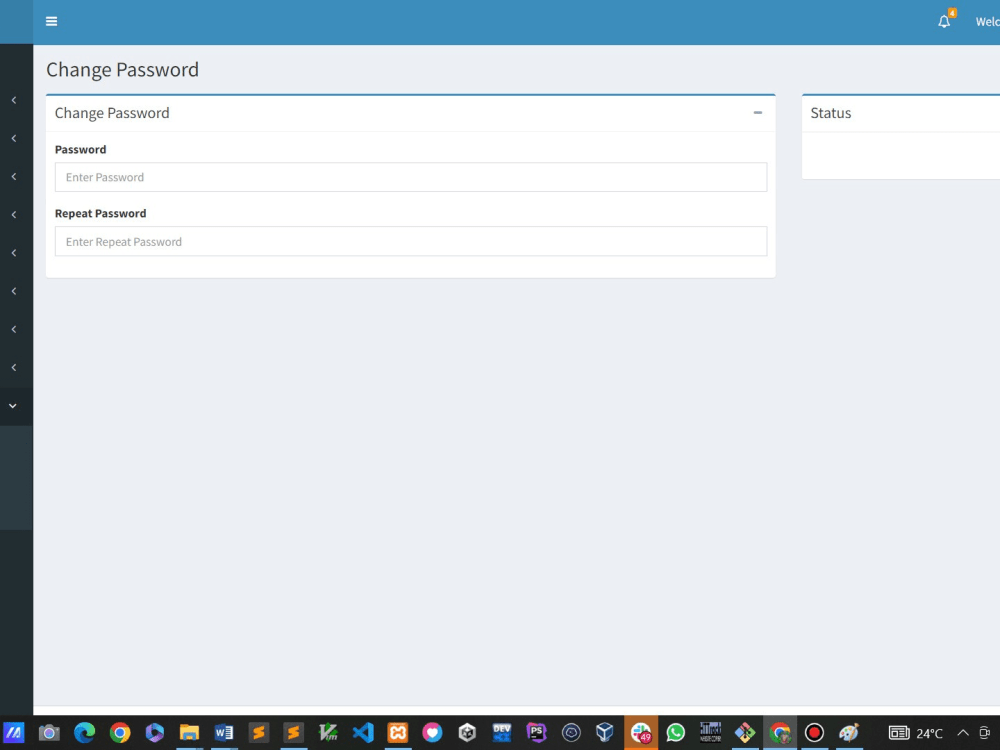The image size is (1000, 750).
Task: Open the XAMPP control panel taskbar icon
Action: [397, 733]
